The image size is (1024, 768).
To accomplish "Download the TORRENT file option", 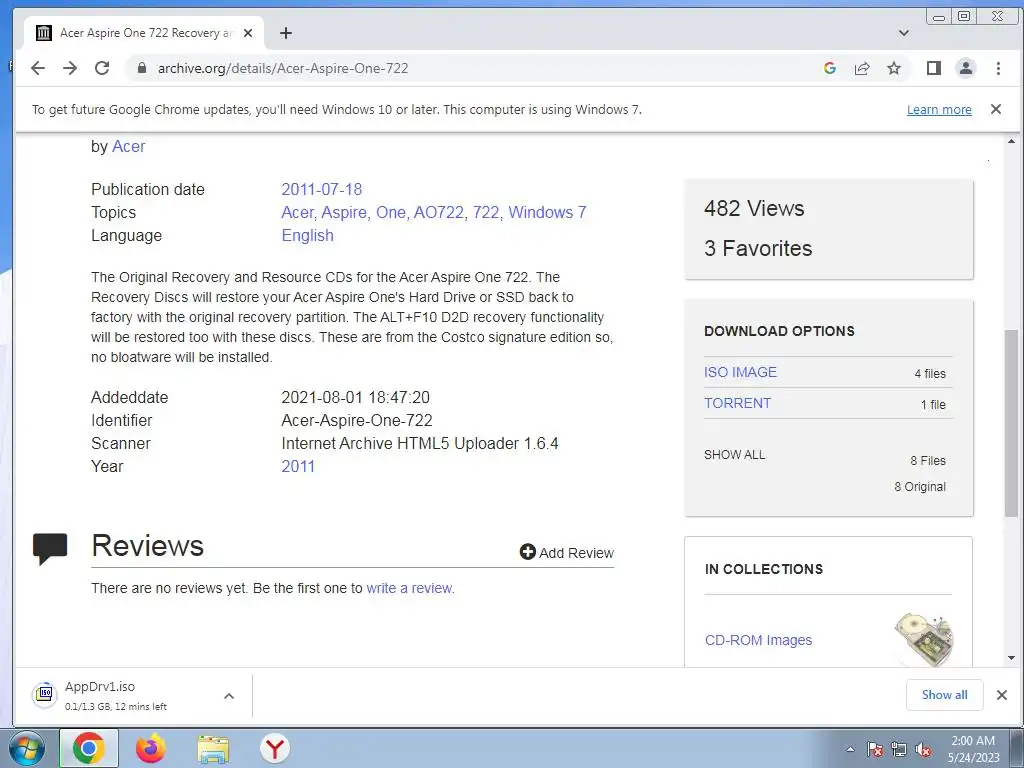I will click(737, 403).
